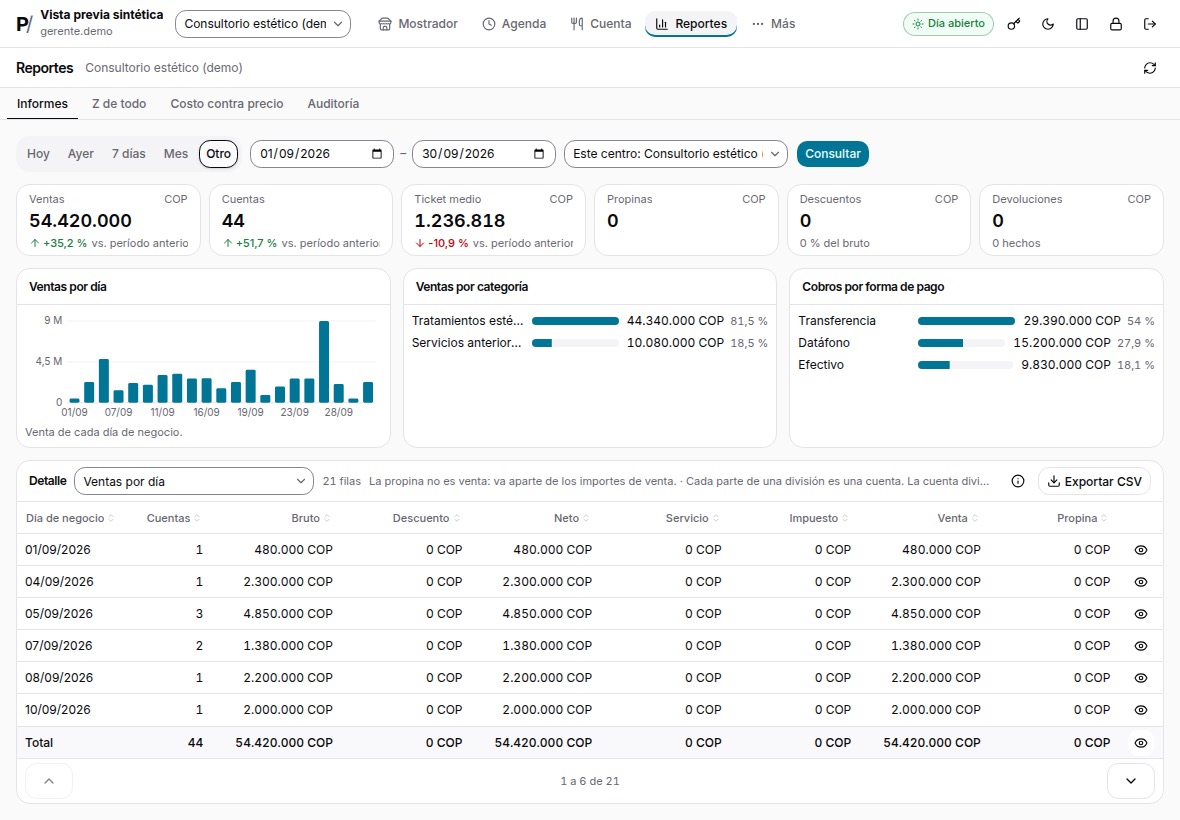1180x820 pixels.
Task: Sort by Servicio column header
Action: tap(692, 518)
